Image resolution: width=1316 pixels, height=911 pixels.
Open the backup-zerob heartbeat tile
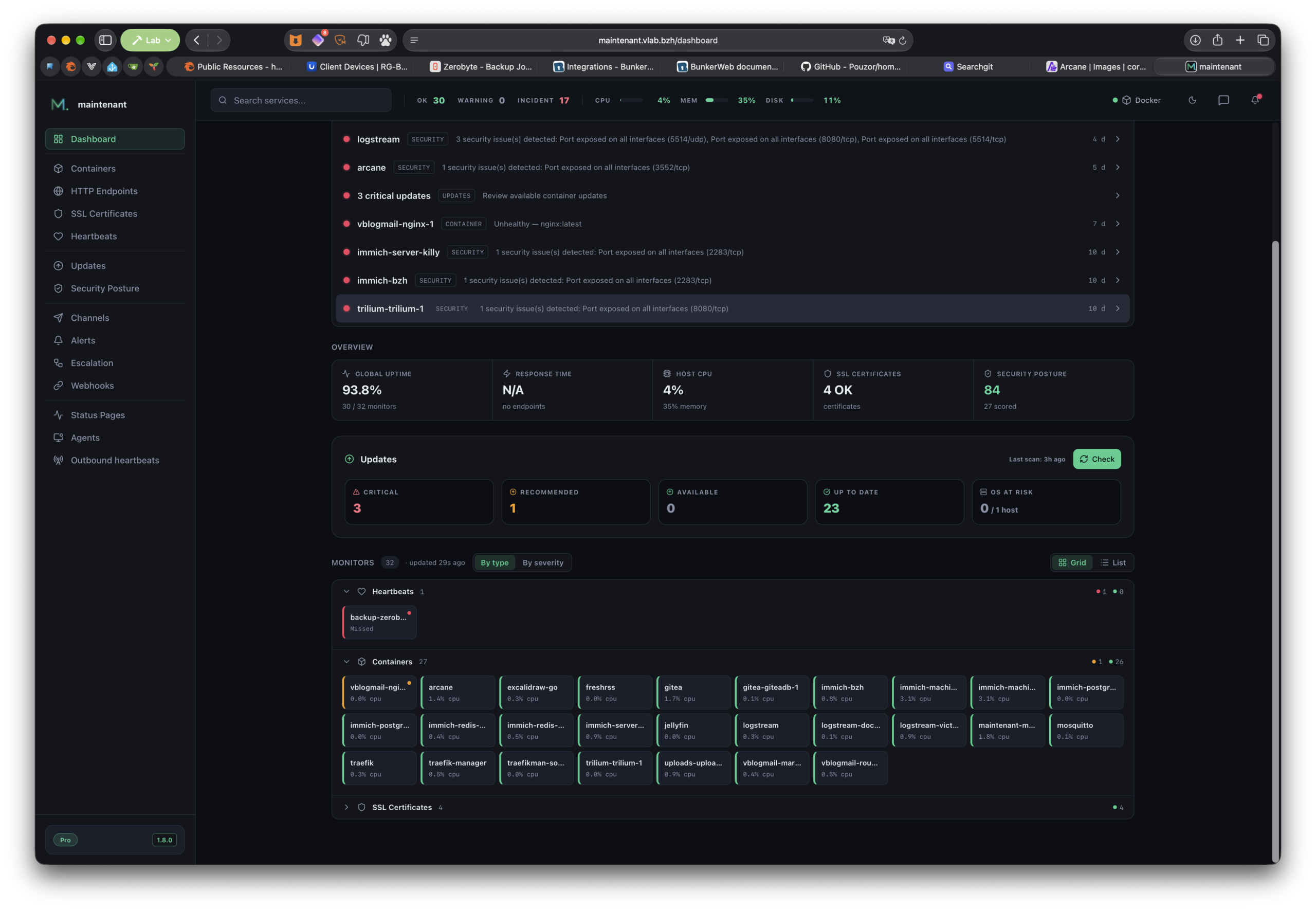[x=379, y=622]
